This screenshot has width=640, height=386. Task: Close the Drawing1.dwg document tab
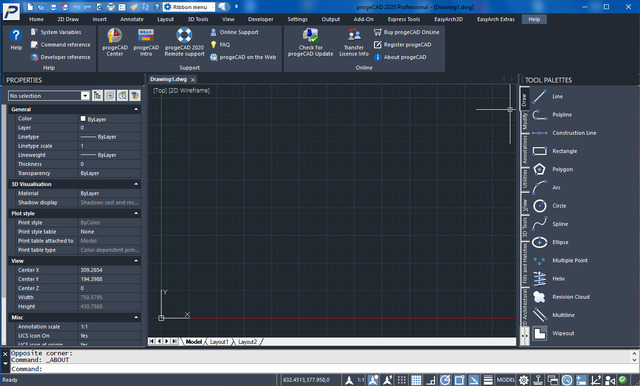click(x=193, y=80)
